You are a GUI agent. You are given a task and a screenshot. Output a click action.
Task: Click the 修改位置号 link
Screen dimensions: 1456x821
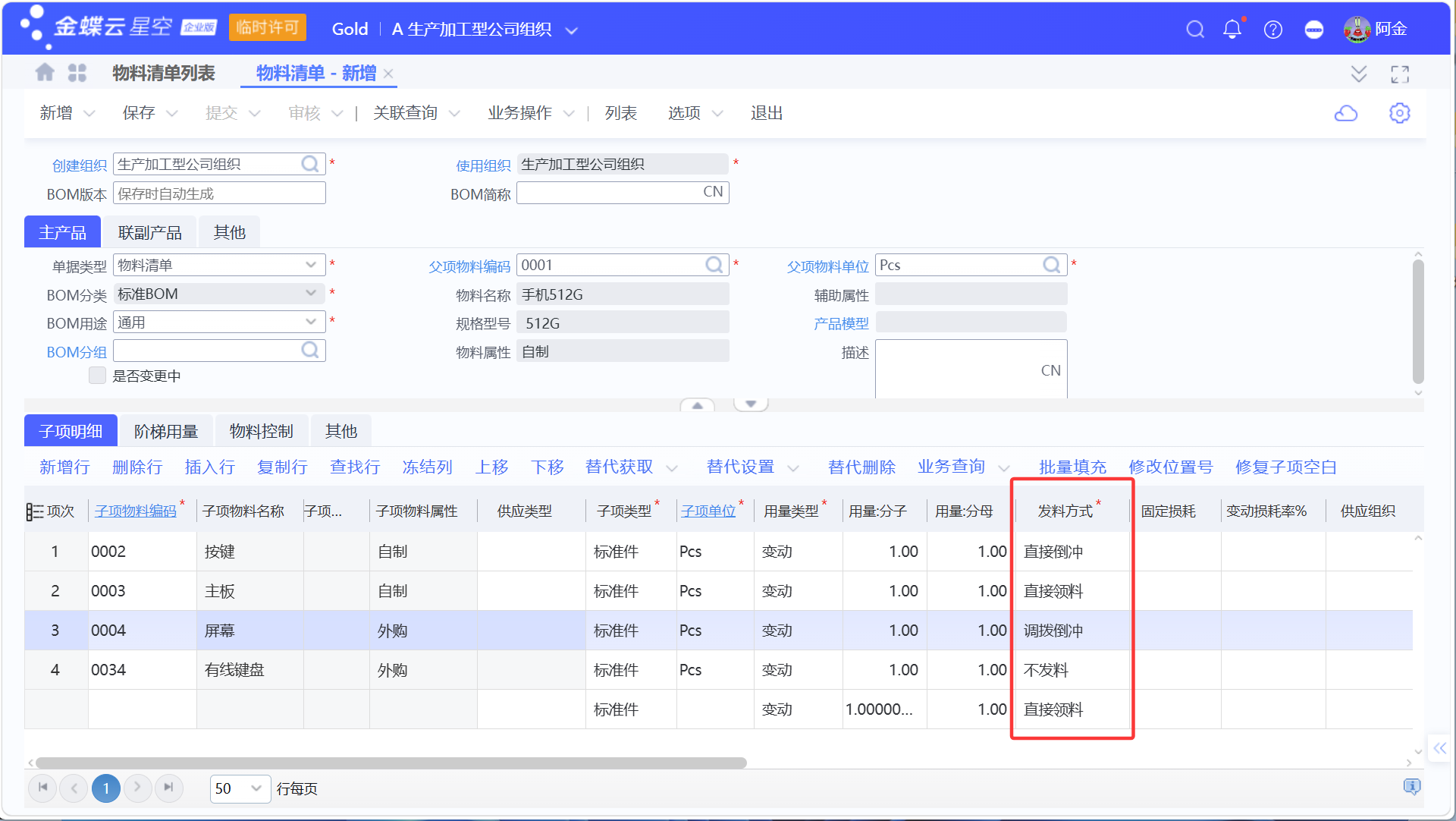tap(1171, 467)
